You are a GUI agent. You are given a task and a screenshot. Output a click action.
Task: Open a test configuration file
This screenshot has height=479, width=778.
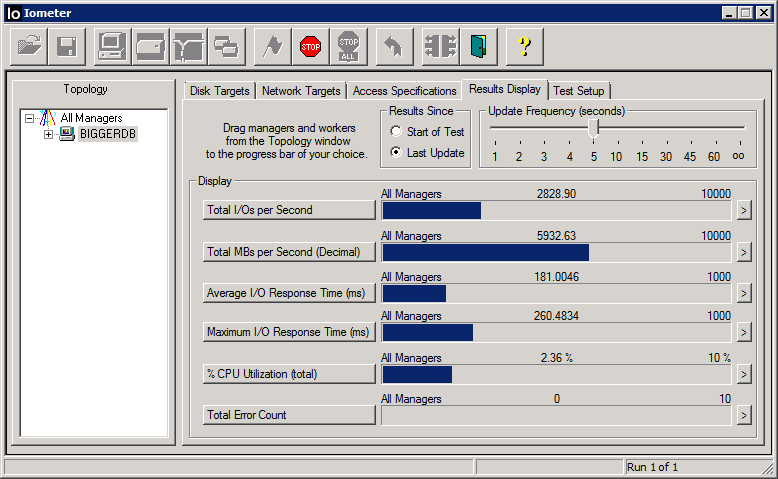click(29, 47)
